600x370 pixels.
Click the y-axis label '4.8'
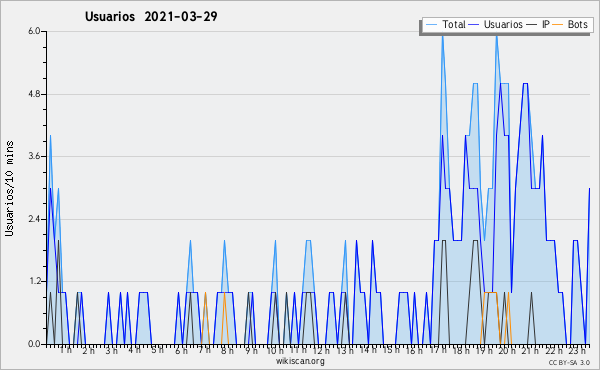[x=34, y=94]
